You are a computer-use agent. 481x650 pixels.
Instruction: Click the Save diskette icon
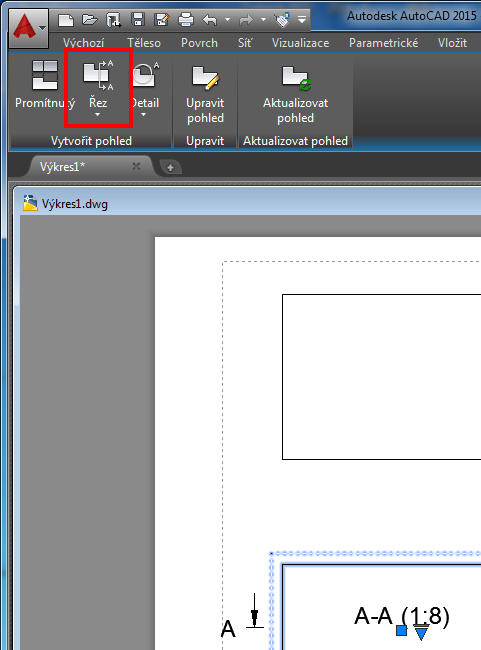137,19
